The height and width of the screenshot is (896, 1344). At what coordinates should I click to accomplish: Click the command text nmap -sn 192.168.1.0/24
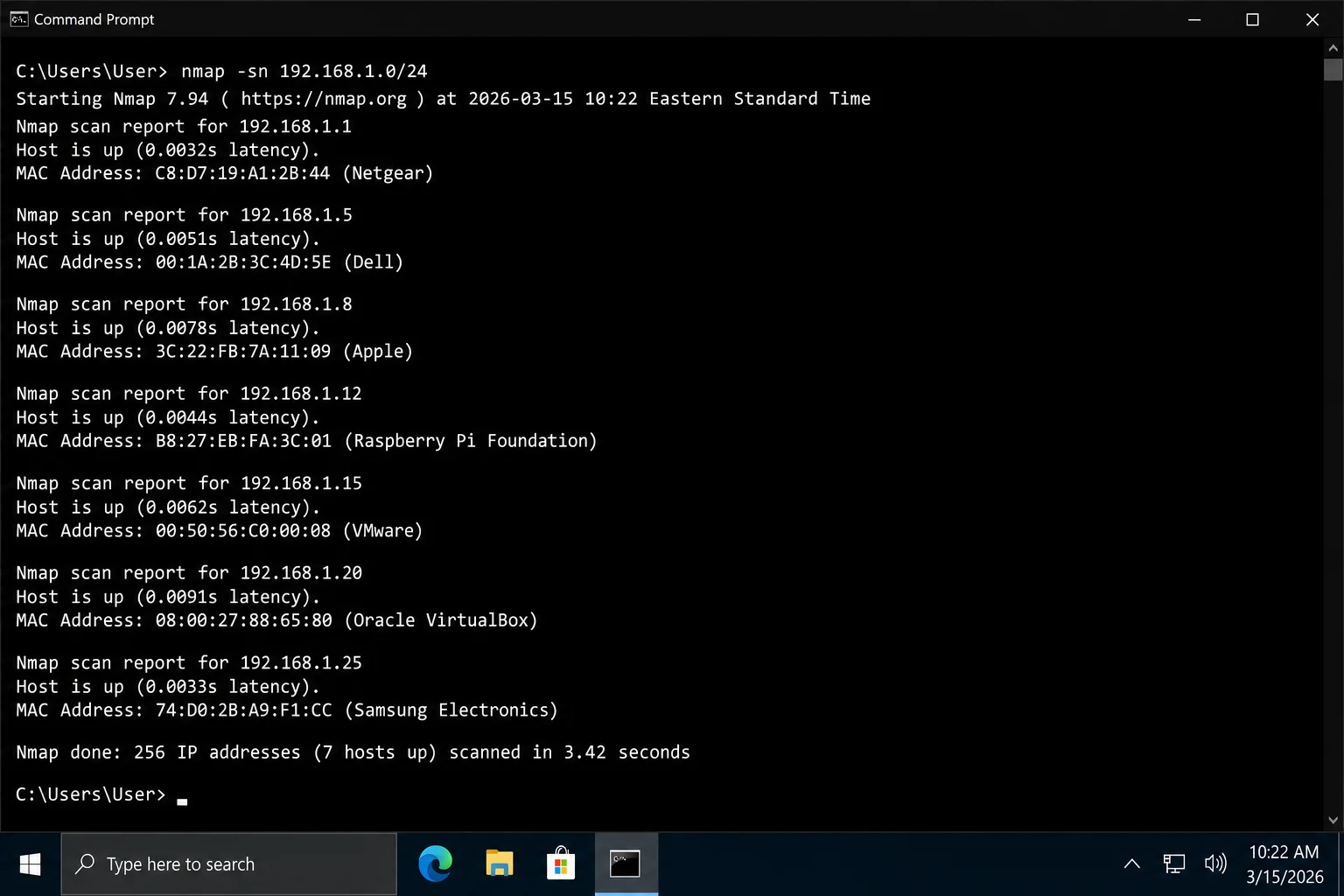(304, 72)
